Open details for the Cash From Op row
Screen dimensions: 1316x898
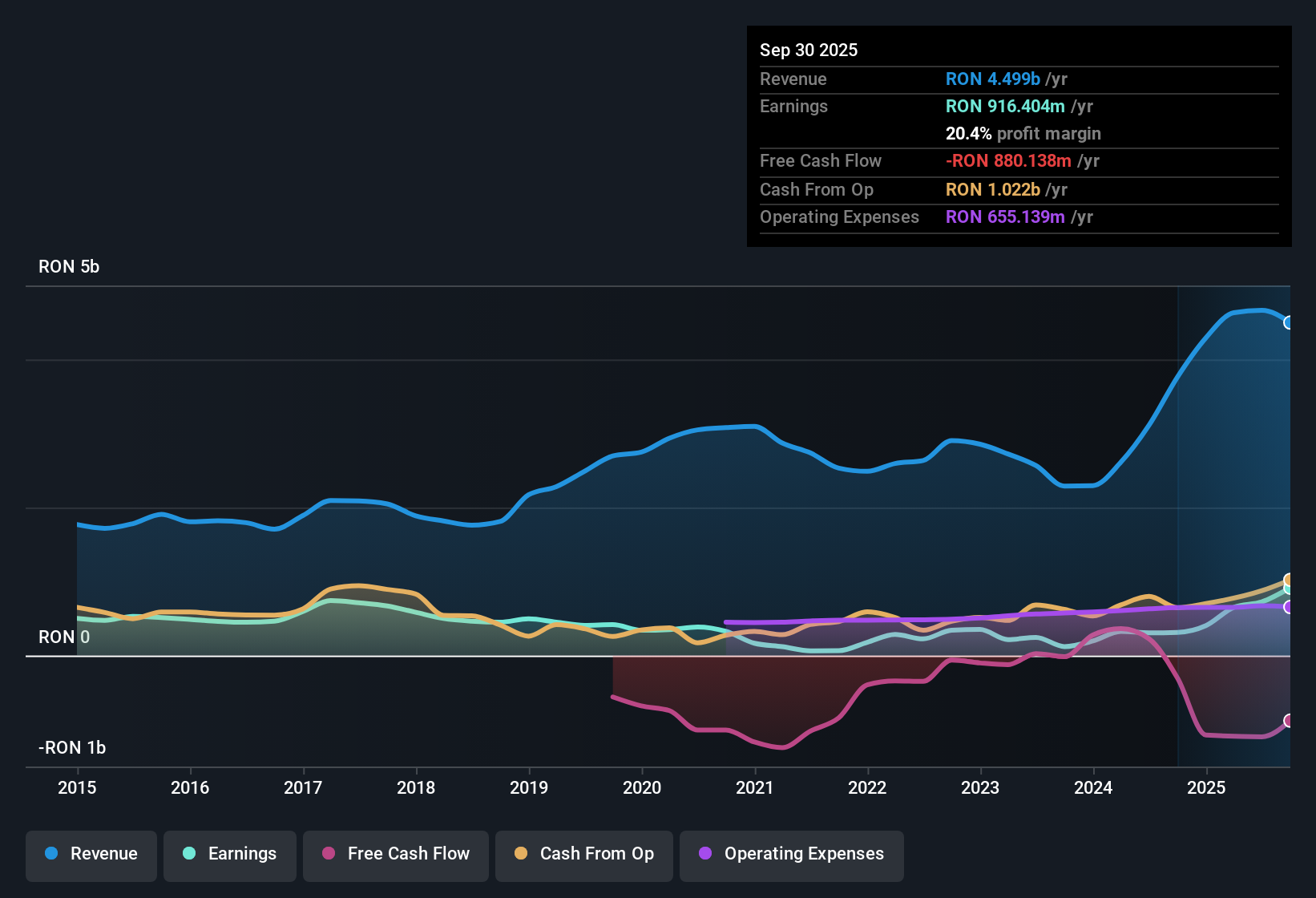(x=819, y=190)
